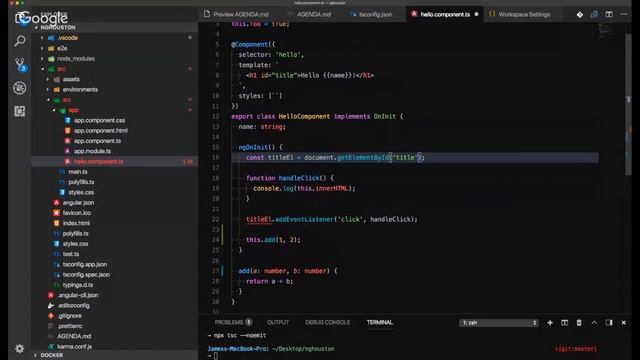Open the Source Control view
The height and width of the screenshot is (360, 640).
point(20,64)
